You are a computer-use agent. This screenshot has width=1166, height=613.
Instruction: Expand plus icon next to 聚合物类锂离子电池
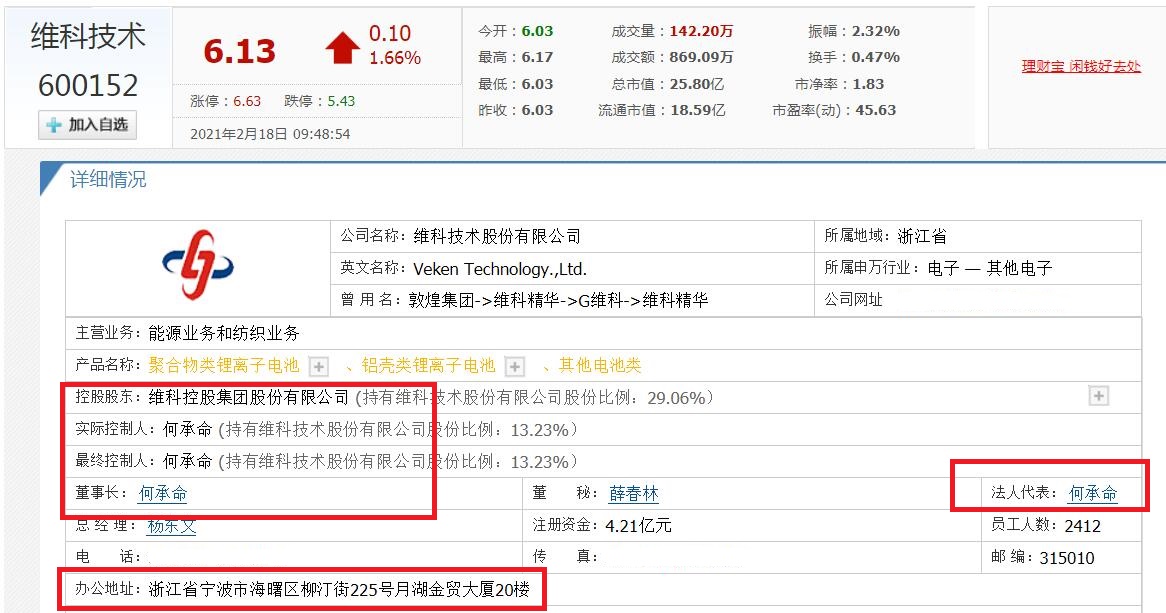point(318,366)
